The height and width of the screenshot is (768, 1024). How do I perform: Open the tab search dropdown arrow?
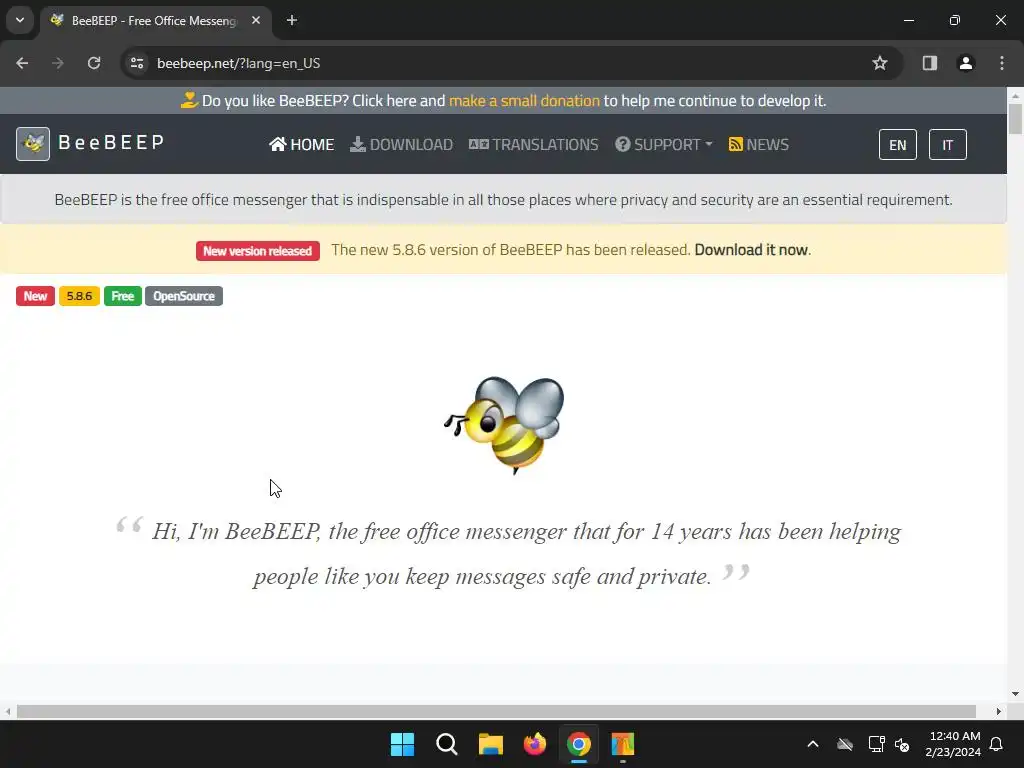(x=20, y=20)
